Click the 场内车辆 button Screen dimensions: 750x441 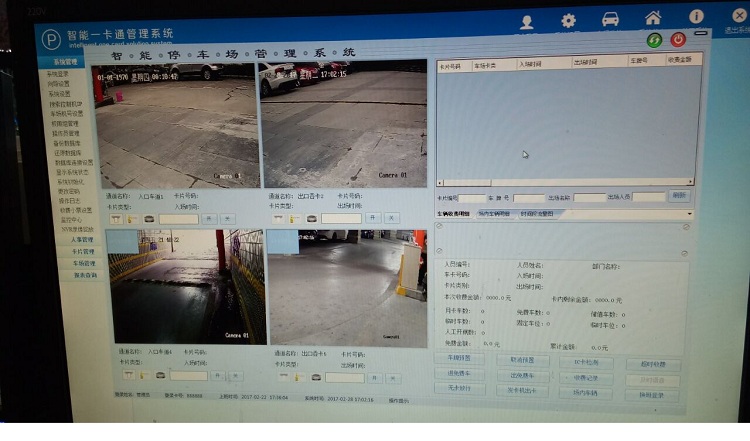[x=585, y=393]
